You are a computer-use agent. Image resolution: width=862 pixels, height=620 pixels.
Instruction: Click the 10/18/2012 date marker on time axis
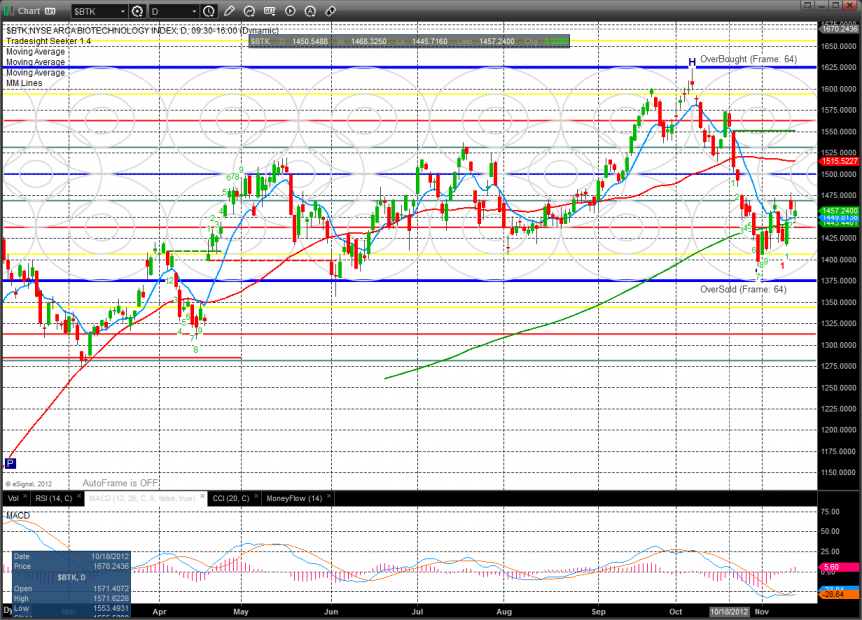[729, 609]
